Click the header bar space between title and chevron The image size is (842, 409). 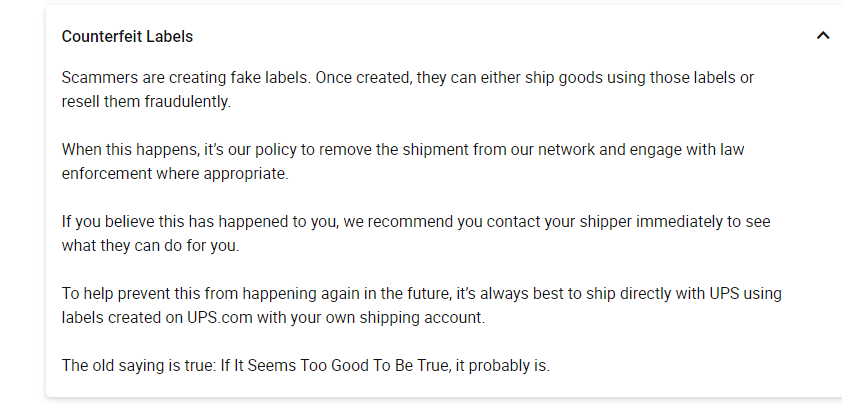504,36
